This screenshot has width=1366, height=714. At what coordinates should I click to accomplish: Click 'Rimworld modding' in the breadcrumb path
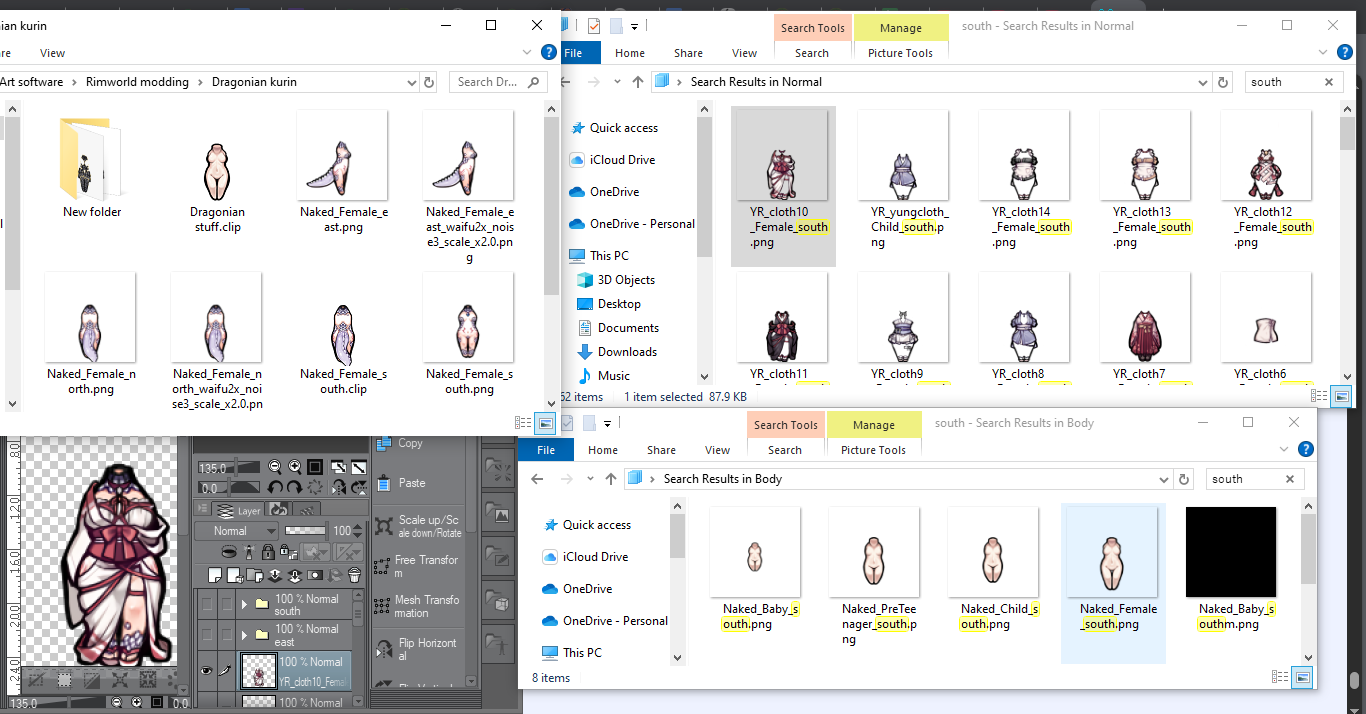coord(136,82)
